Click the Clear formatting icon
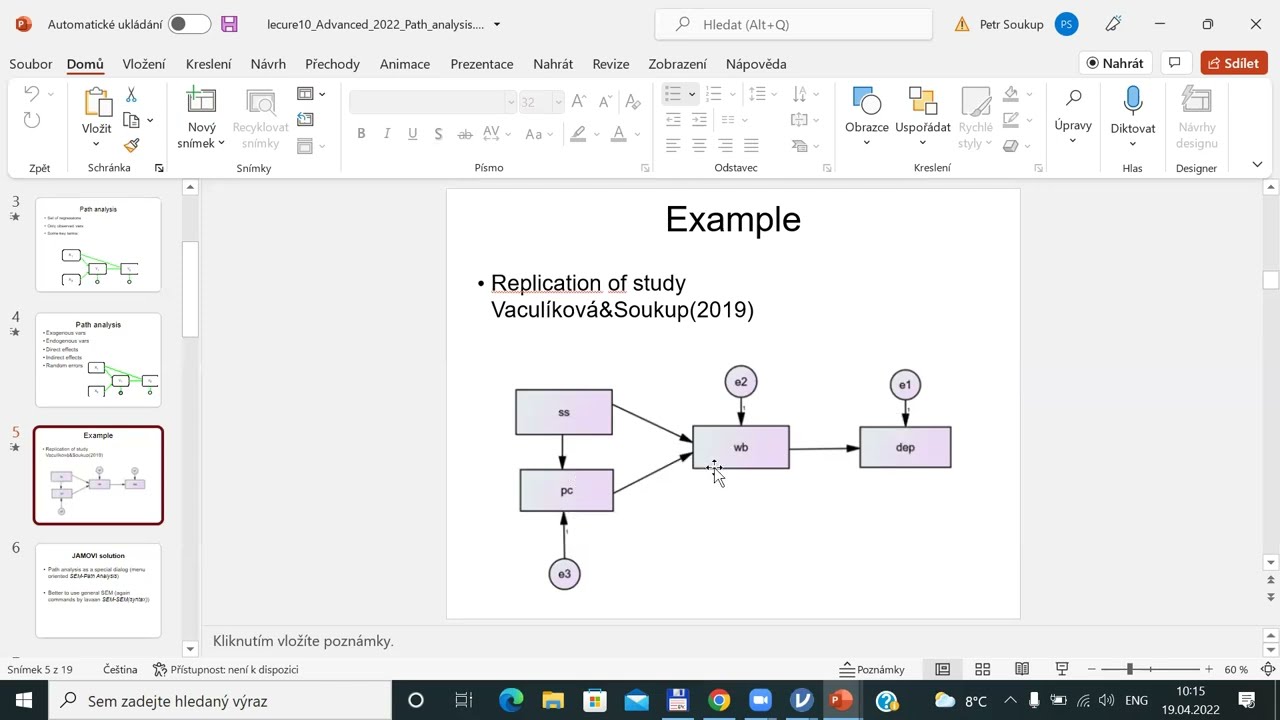The height and width of the screenshot is (720, 1280). (632, 102)
